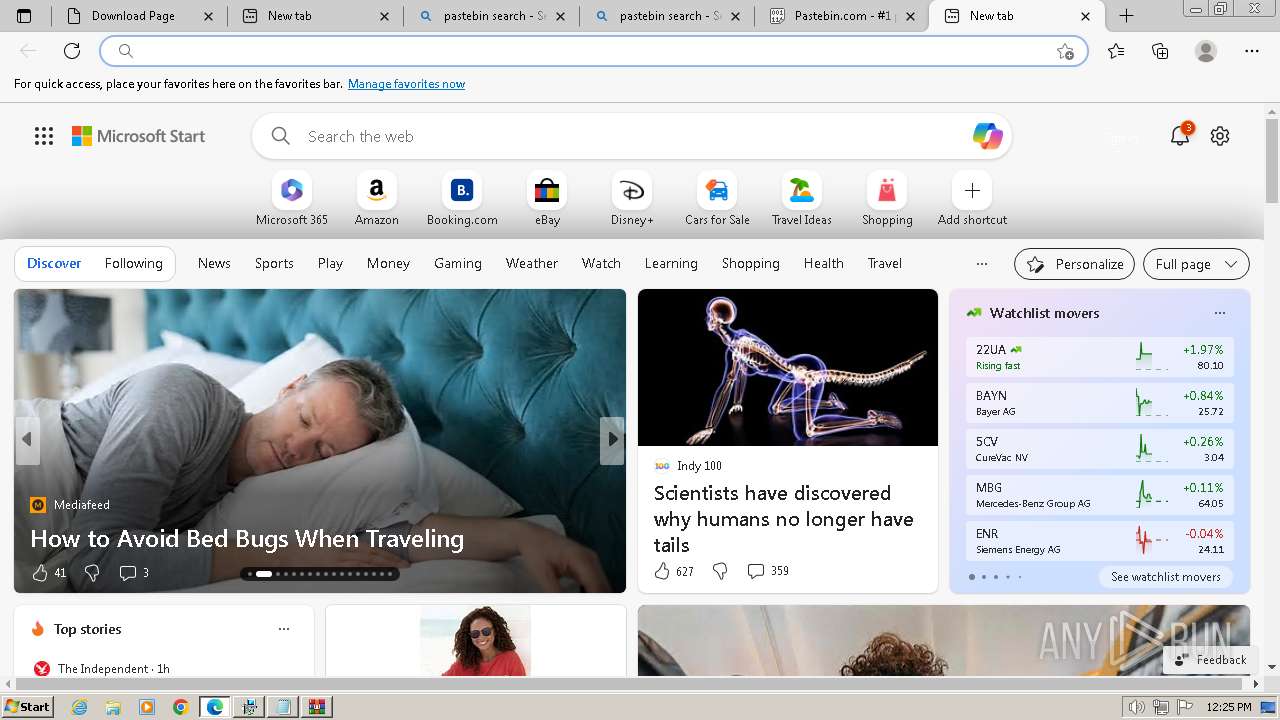
Task: Open tab actions menu icon
Action: (24, 16)
